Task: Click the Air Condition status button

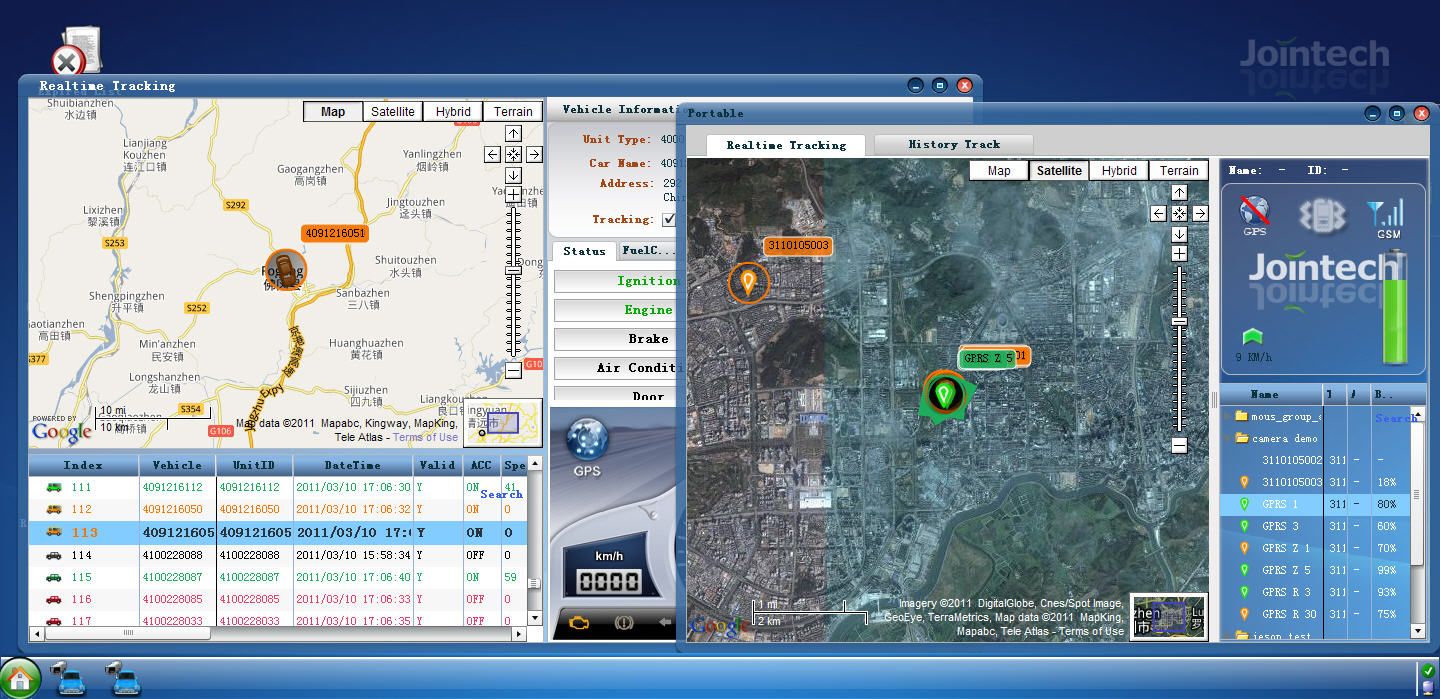Action: click(615, 368)
